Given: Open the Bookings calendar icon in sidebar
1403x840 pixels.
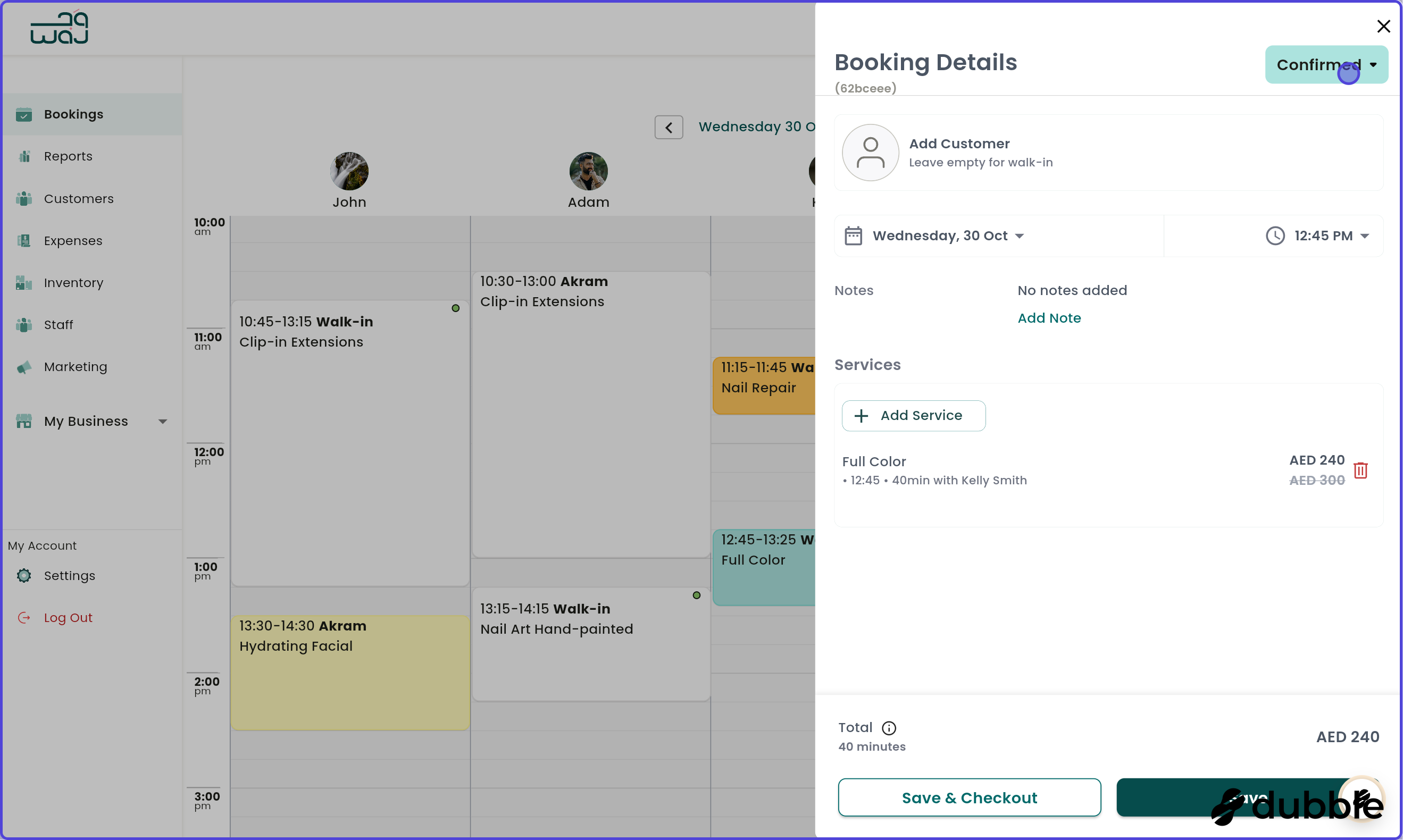Looking at the screenshot, I should pyautogui.click(x=24, y=114).
